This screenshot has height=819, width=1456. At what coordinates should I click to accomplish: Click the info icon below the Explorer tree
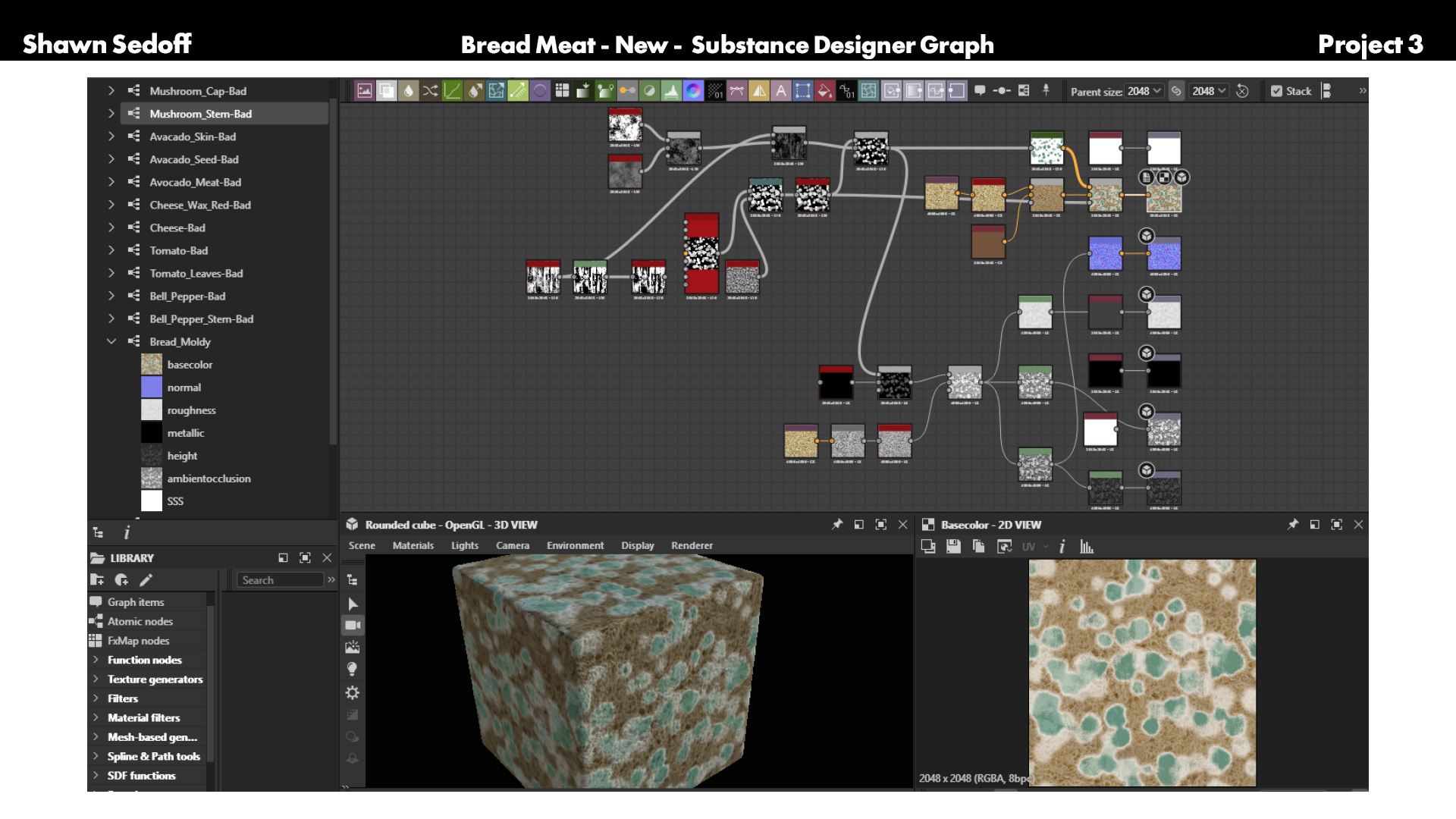[127, 532]
